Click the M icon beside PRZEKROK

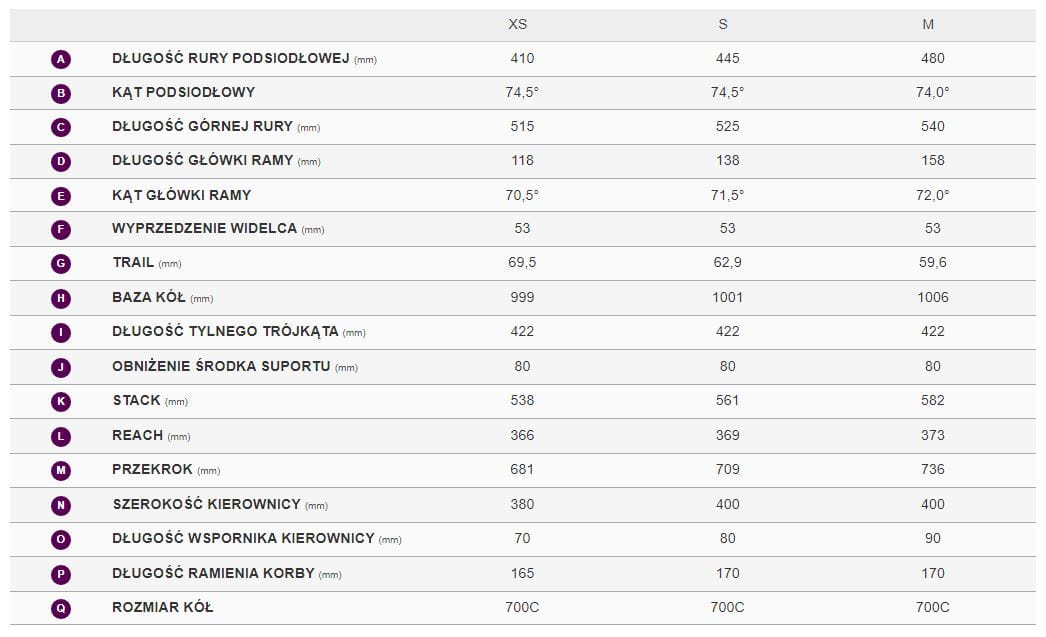pos(61,470)
